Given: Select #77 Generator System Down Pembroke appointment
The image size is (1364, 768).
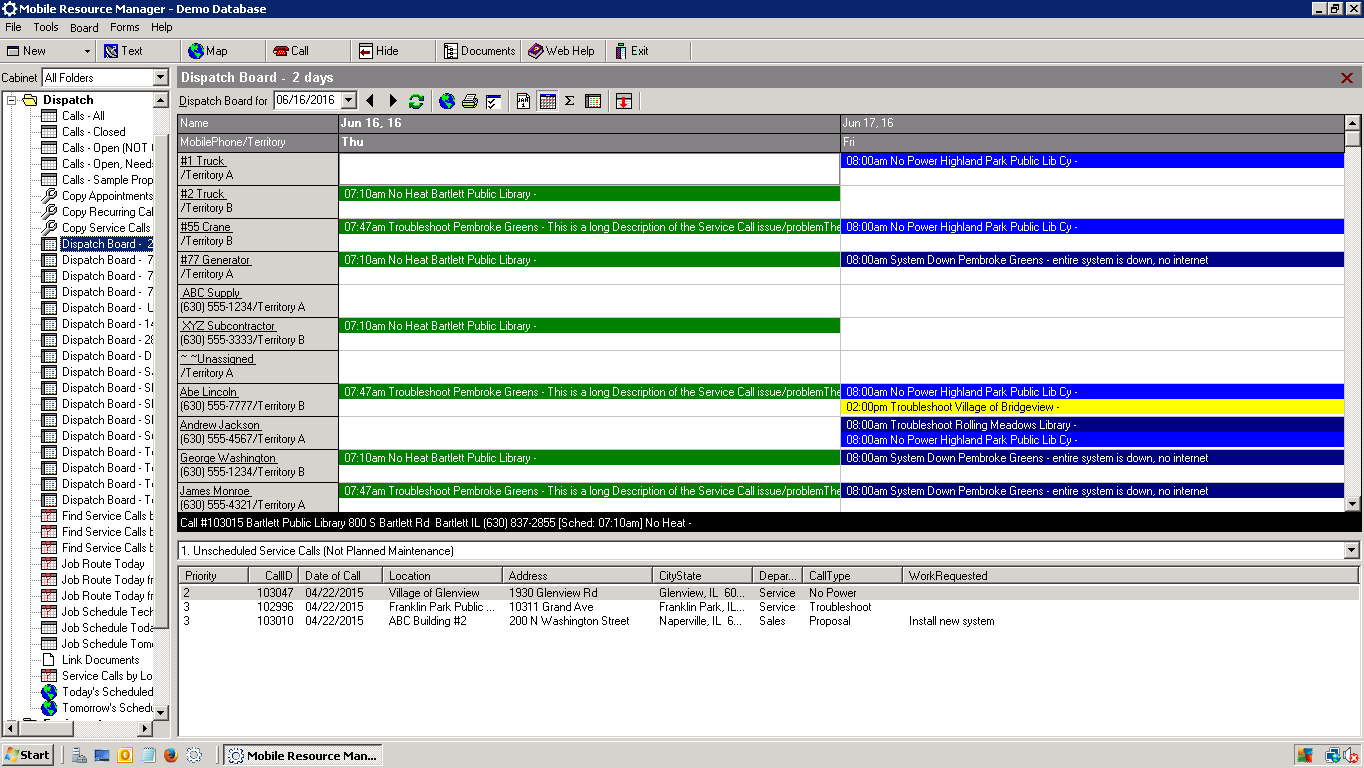Looking at the screenshot, I should pyautogui.click(x=1092, y=260).
